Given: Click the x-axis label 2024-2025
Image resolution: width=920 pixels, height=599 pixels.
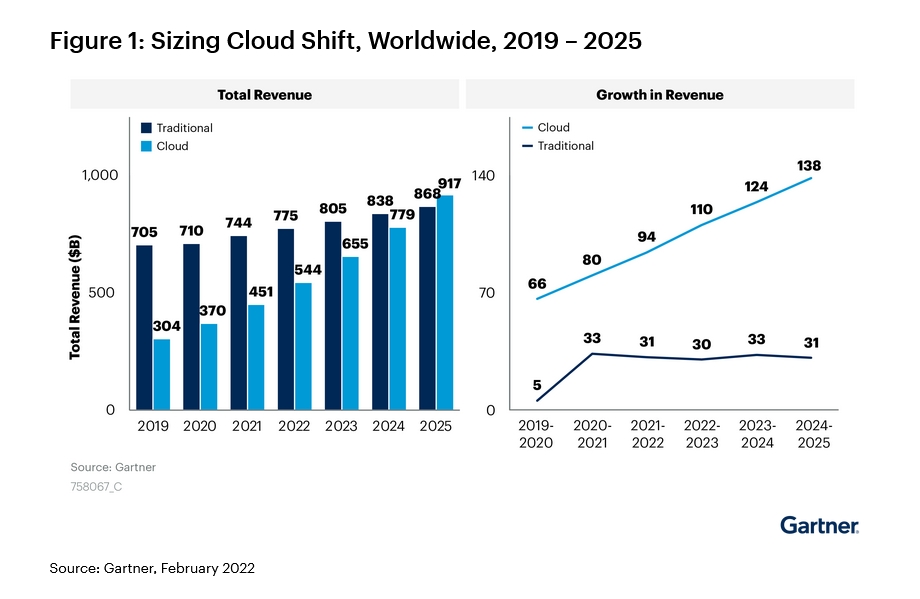Looking at the screenshot, I should tap(814, 434).
